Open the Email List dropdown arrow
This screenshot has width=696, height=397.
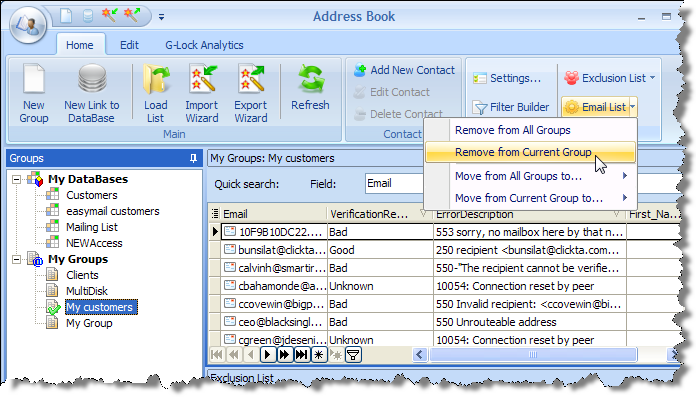[x=633, y=107]
